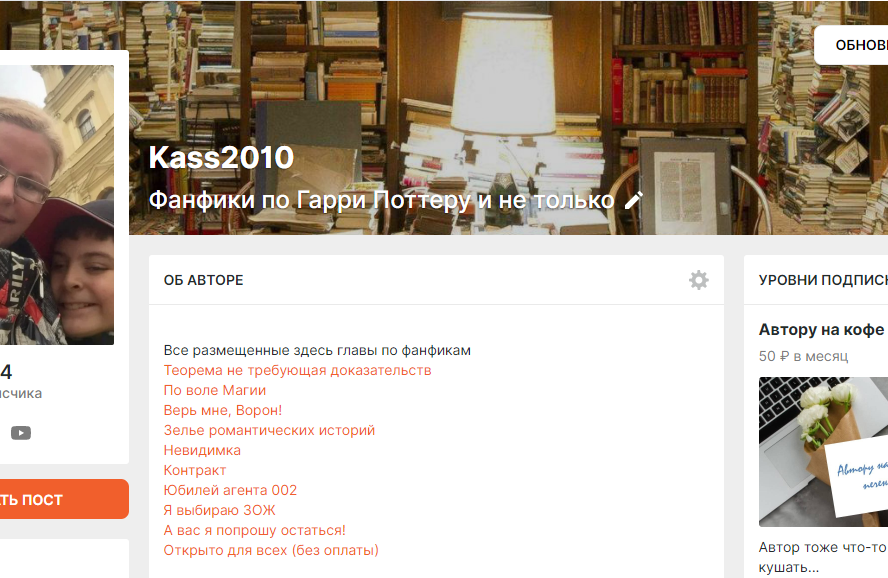Open the Автору на кофе subscription image
Viewport: 888px width, 578px height.
point(823,452)
